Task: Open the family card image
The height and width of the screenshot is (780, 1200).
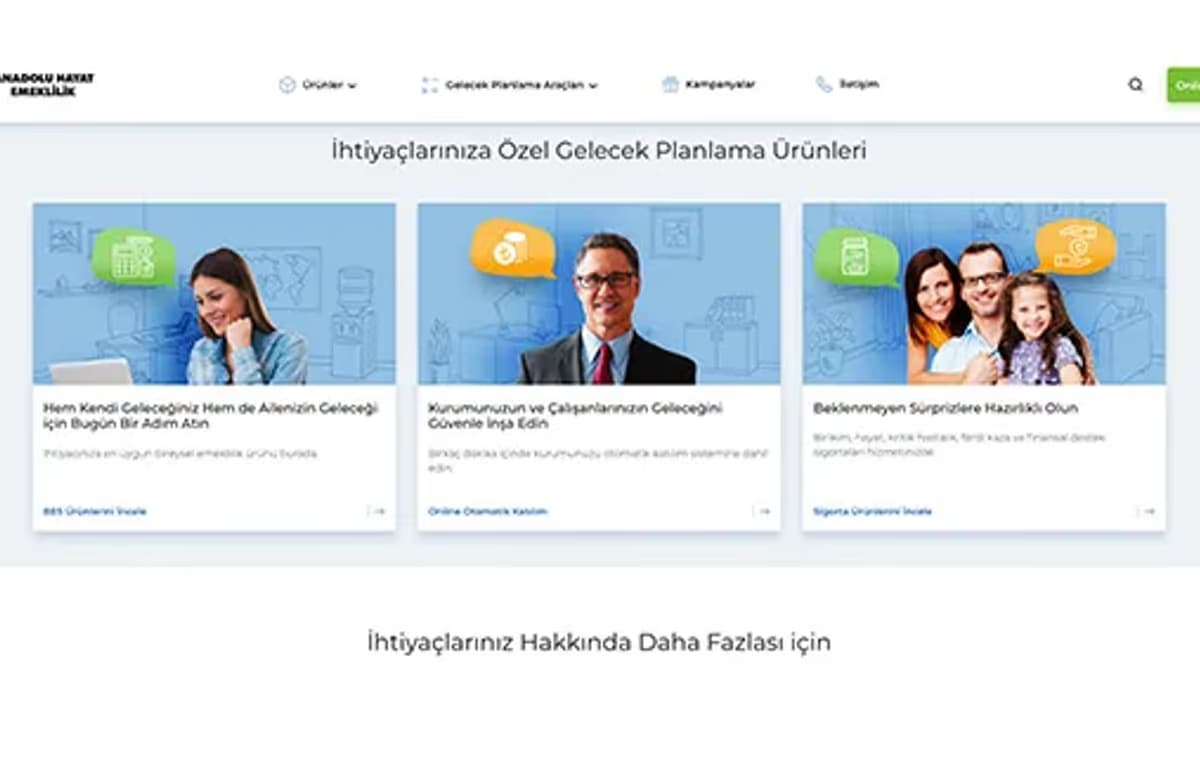Action: (984, 294)
